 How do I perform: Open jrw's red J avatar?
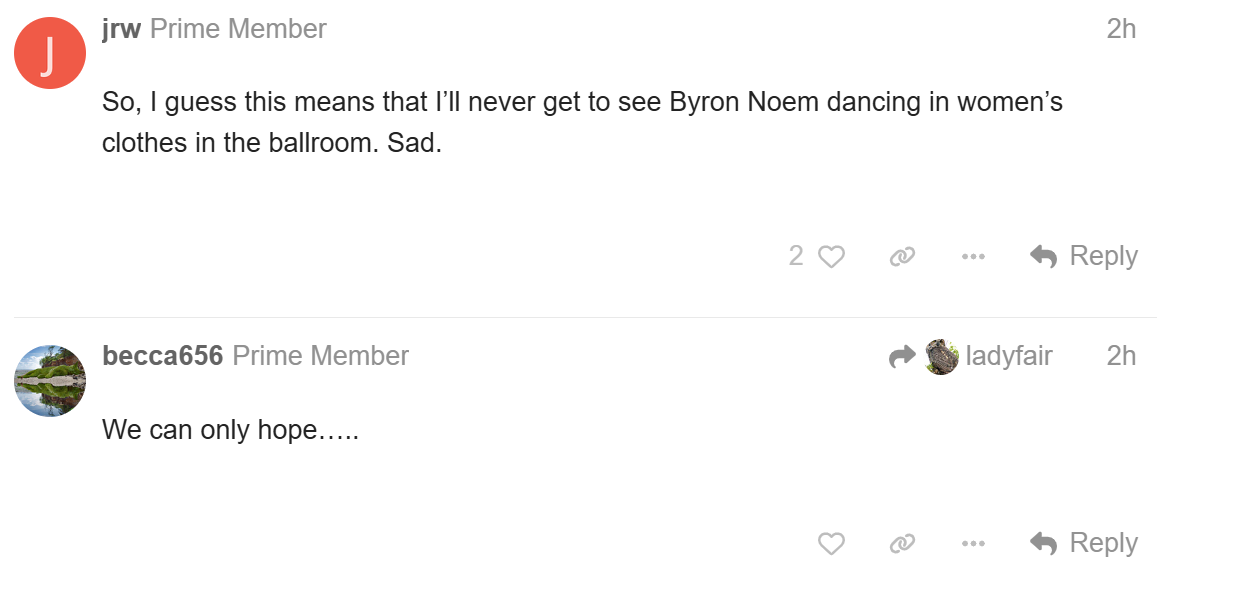(x=49, y=53)
